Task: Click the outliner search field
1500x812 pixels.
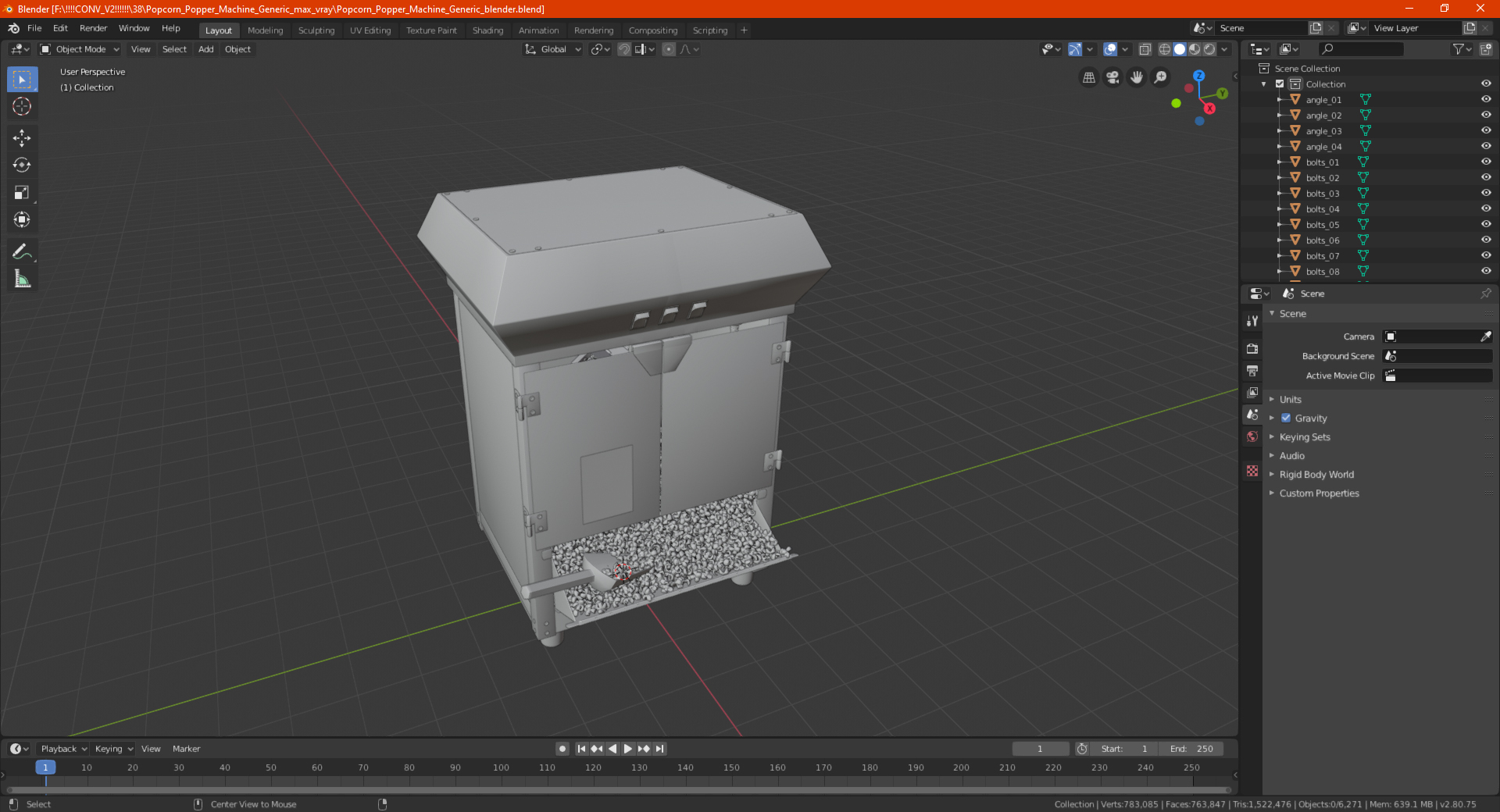Action: point(1360,49)
